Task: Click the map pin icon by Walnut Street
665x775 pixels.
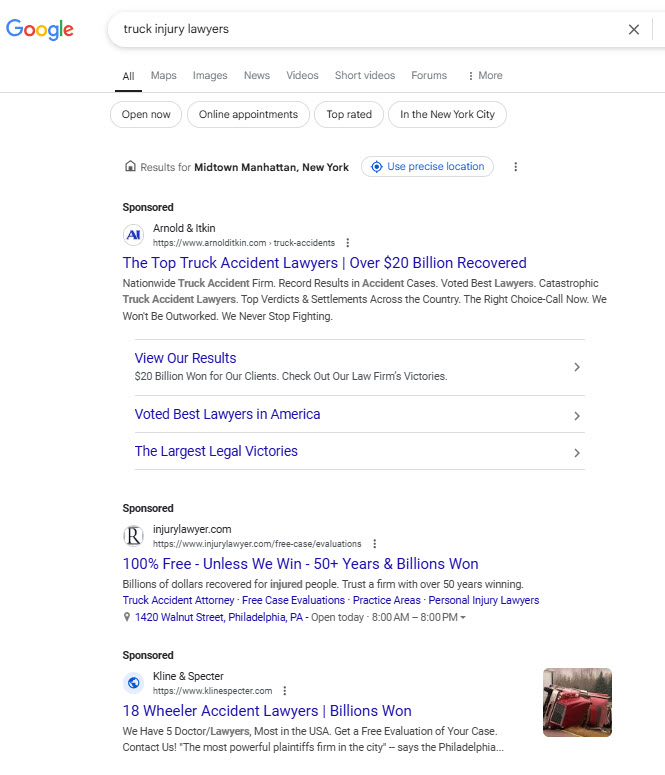Action: click(x=127, y=617)
